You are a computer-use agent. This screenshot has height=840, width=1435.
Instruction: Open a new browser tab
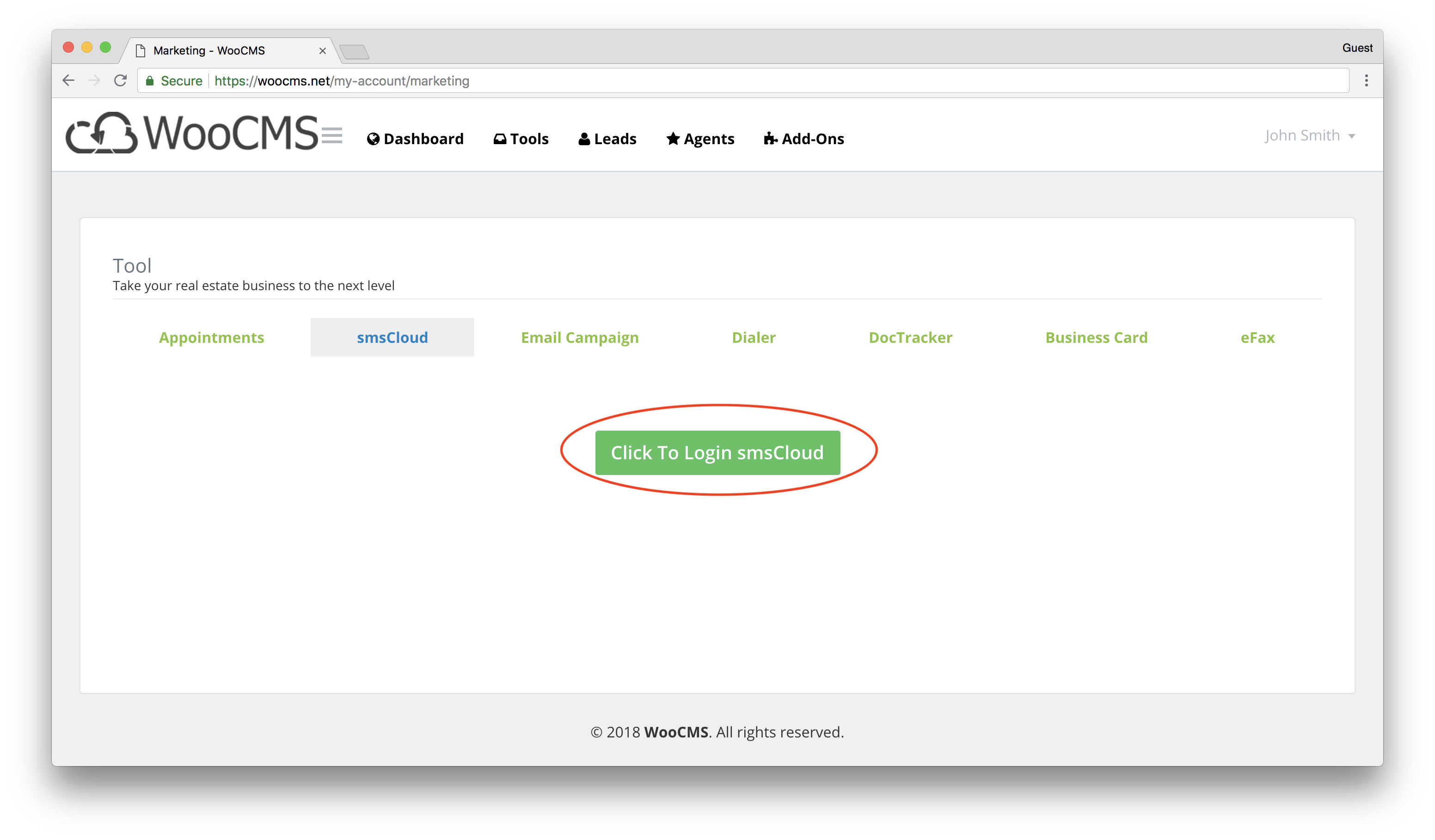(354, 52)
